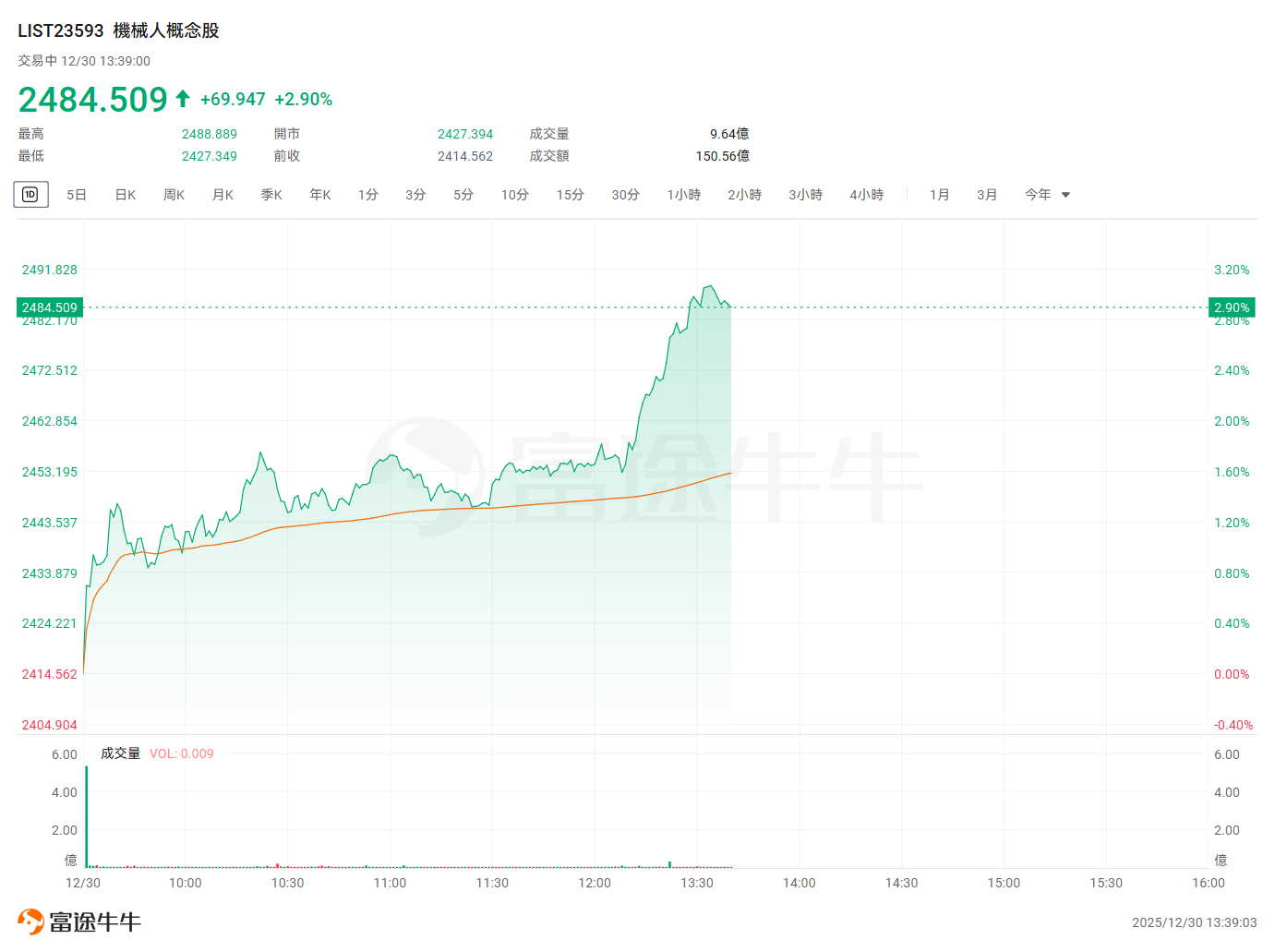The height and width of the screenshot is (952, 1275).
Task: Select the 周K candlestick tab
Action: click(174, 195)
